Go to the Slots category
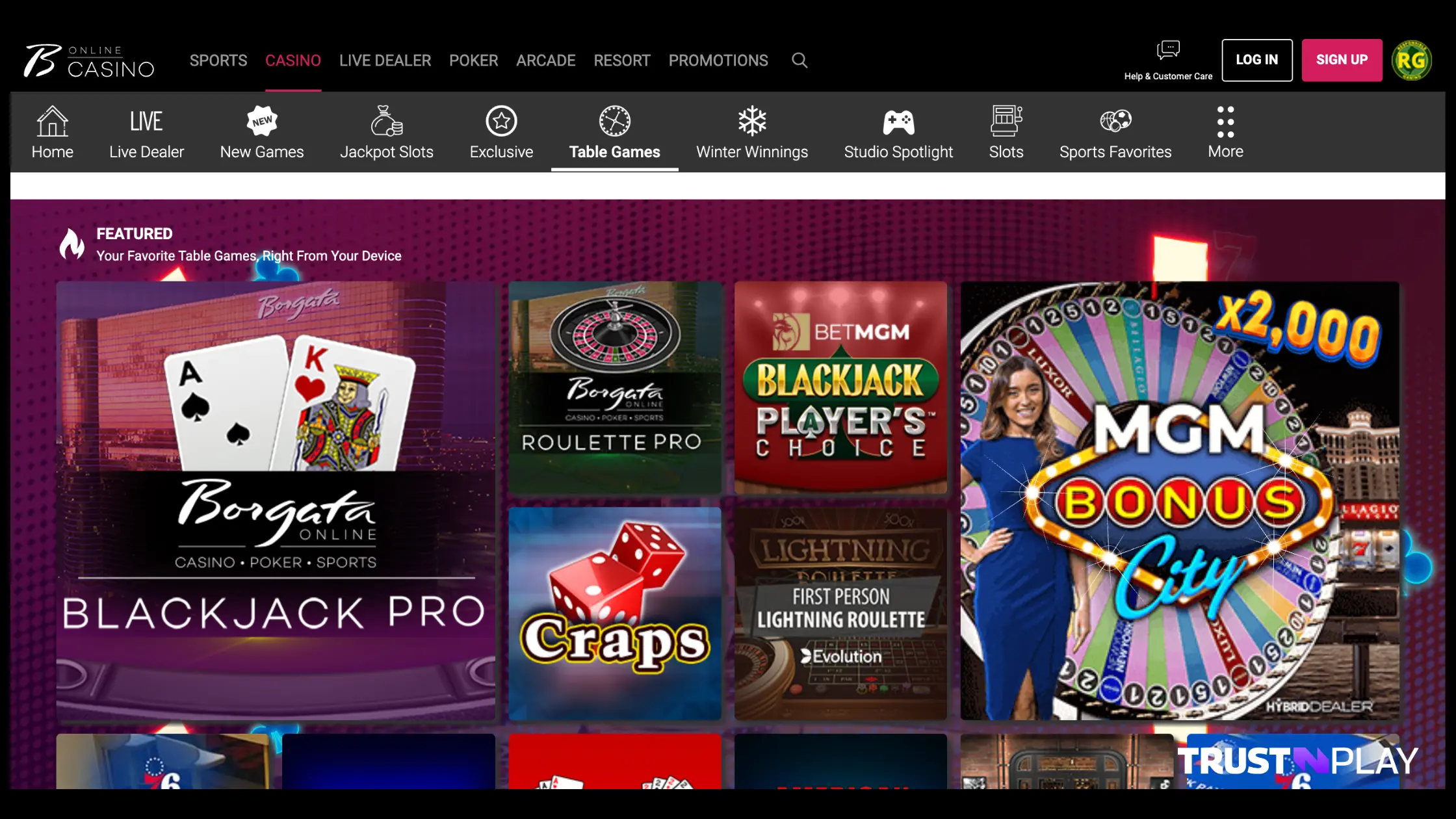 point(1006,133)
